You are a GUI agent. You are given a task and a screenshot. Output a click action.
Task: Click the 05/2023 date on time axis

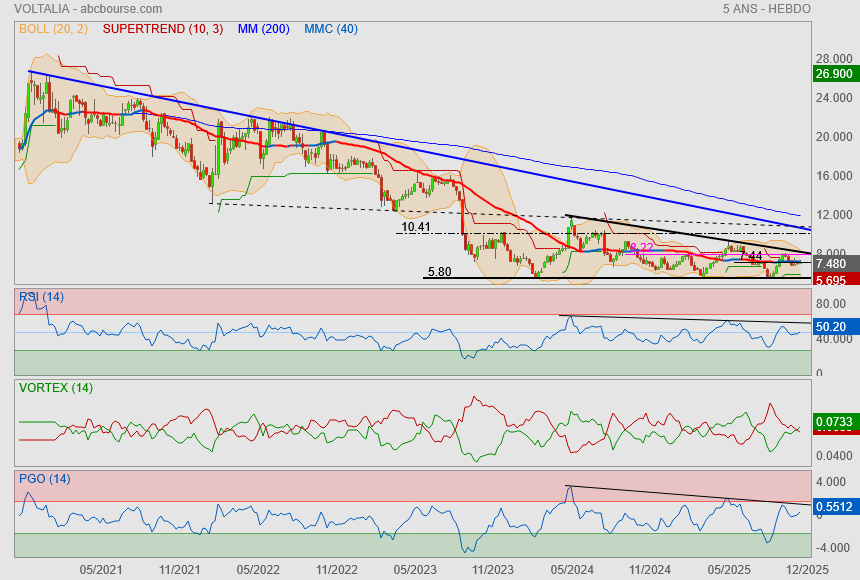pyautogui.click(x=415, y=569)
